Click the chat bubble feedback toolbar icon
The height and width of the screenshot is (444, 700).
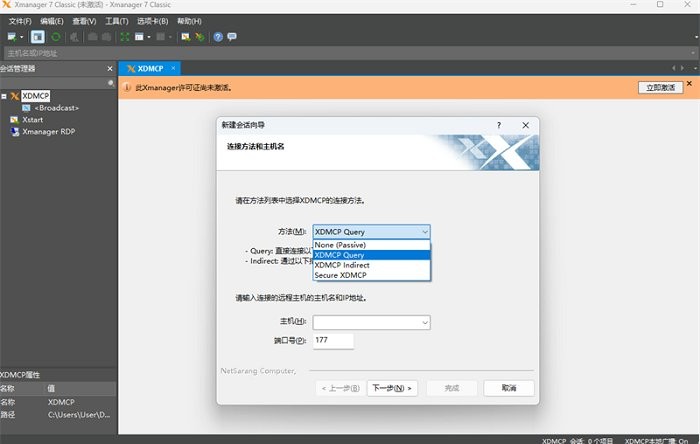tap(232, 37)
